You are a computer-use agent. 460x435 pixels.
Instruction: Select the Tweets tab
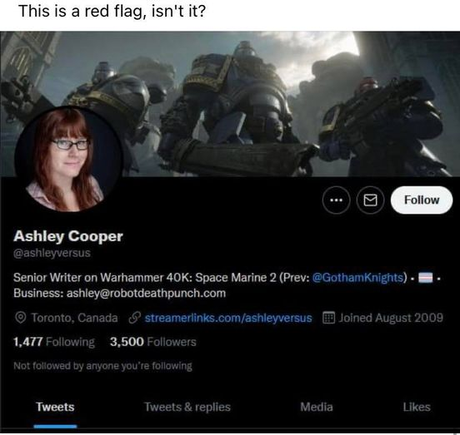point(55,407)
